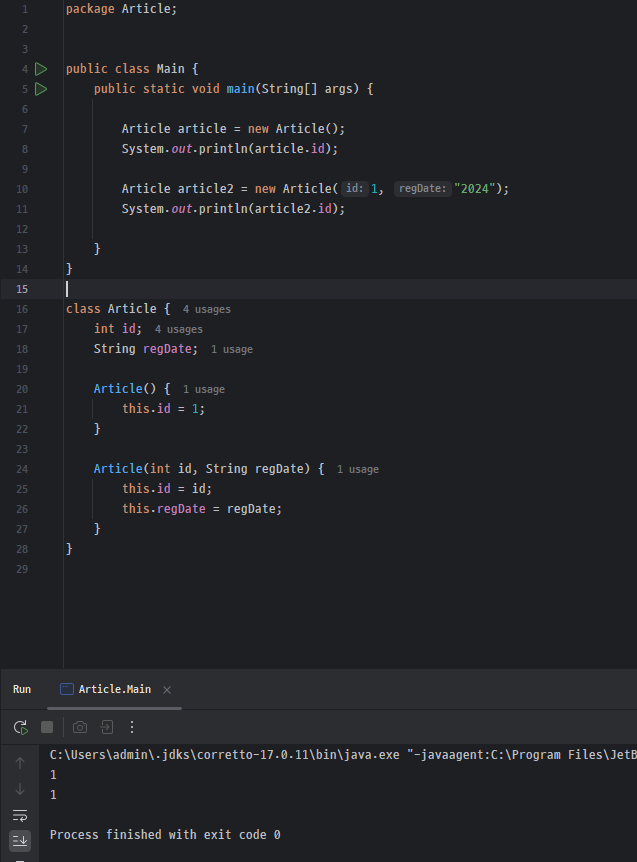Click line number 15 in the gutter
This screenshot has width=637, height=862.
click(22, 289)
